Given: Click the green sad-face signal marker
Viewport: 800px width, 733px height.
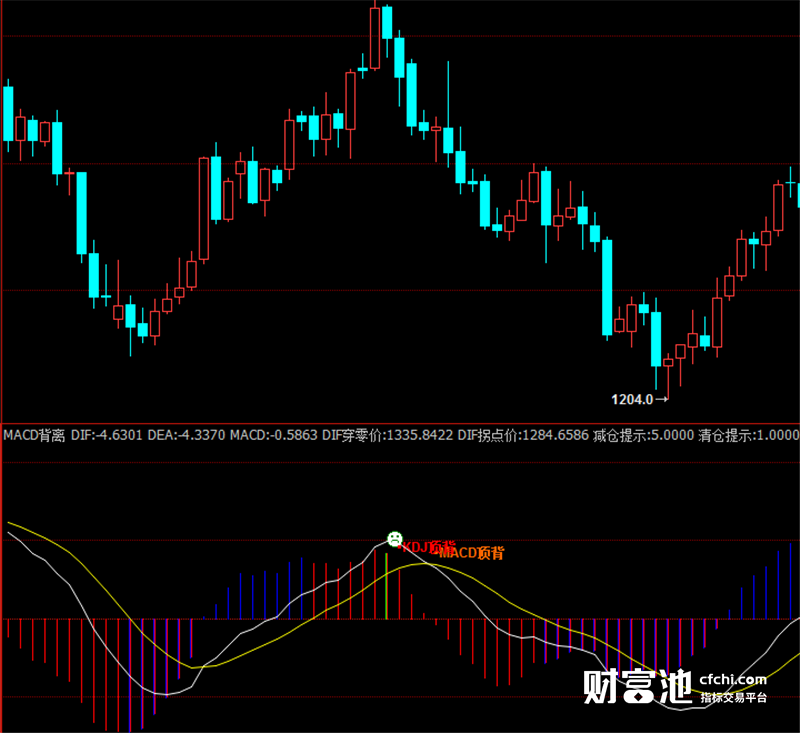Looking at the screenshot, I should pos(394,539).
